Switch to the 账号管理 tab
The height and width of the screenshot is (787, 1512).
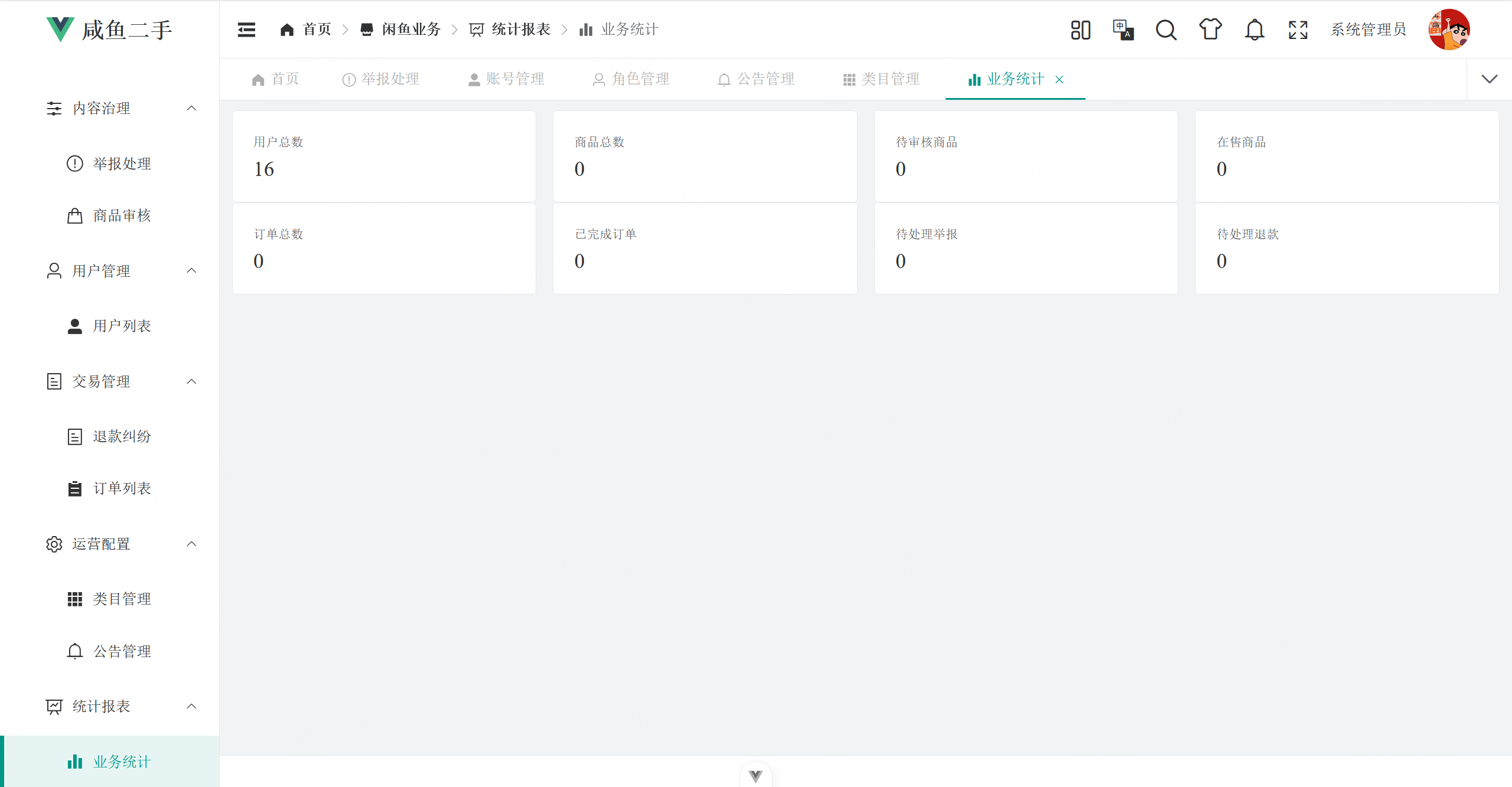click(x=515, y=79)
